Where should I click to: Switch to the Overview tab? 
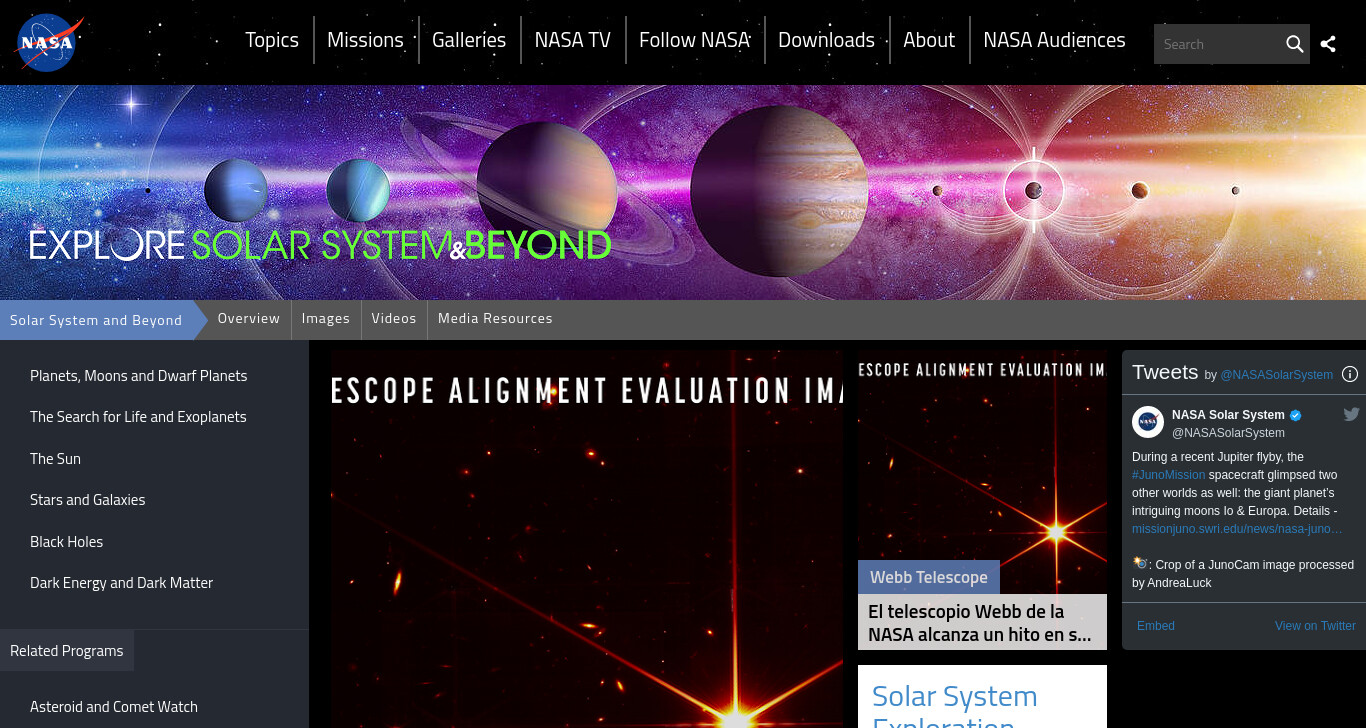click(249, 318)
